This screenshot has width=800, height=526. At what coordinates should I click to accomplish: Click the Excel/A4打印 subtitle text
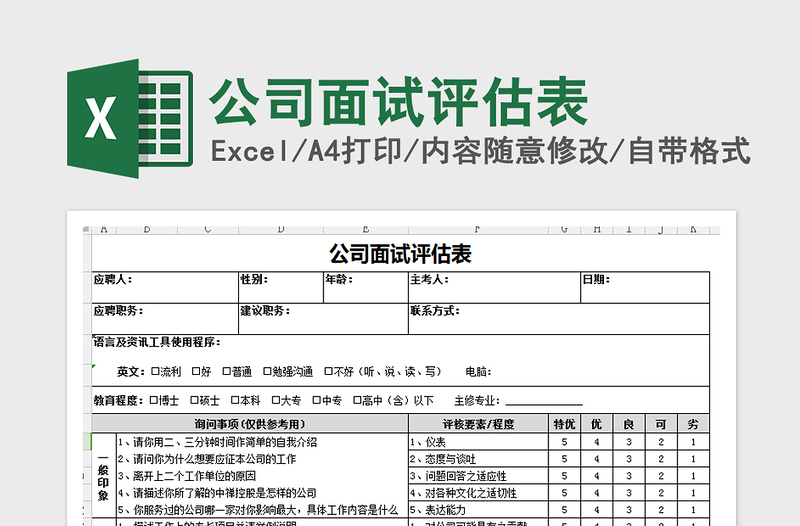[307, 151]
